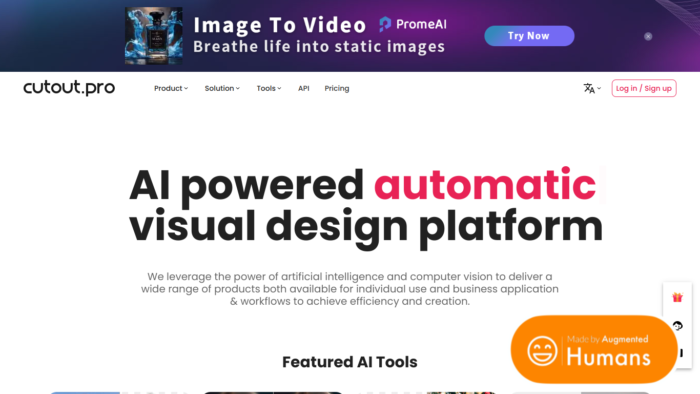Click the Try Now button
The height and width of the screenshot is (394, 700).
coord(529,36)
